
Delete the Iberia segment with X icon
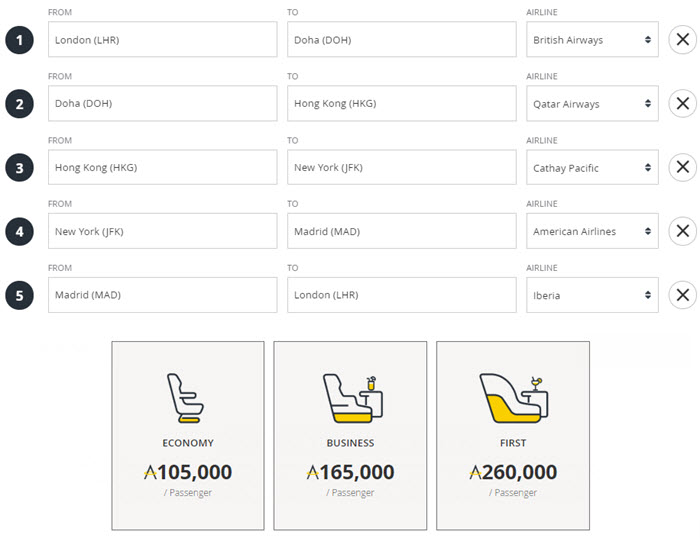(682, 295)
